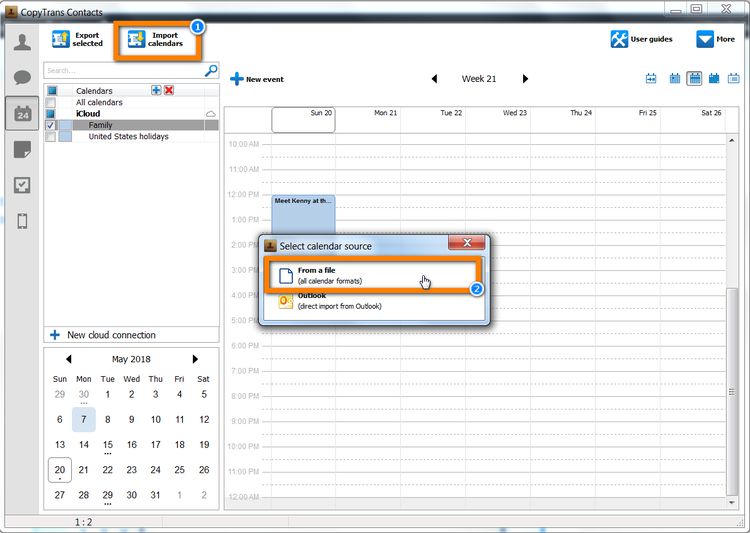750x533 pixels.
Task: Switch to second calendar view icon
Action: click(x=675, y=78)
